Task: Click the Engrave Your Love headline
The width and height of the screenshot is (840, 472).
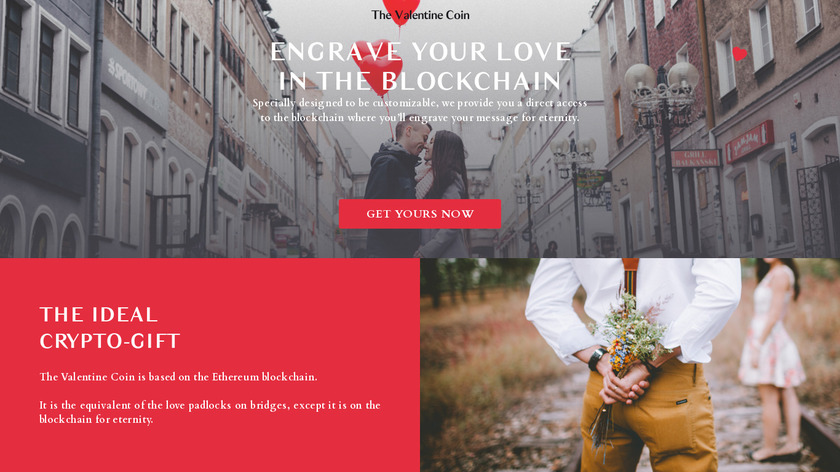Action: click(421, 66)
